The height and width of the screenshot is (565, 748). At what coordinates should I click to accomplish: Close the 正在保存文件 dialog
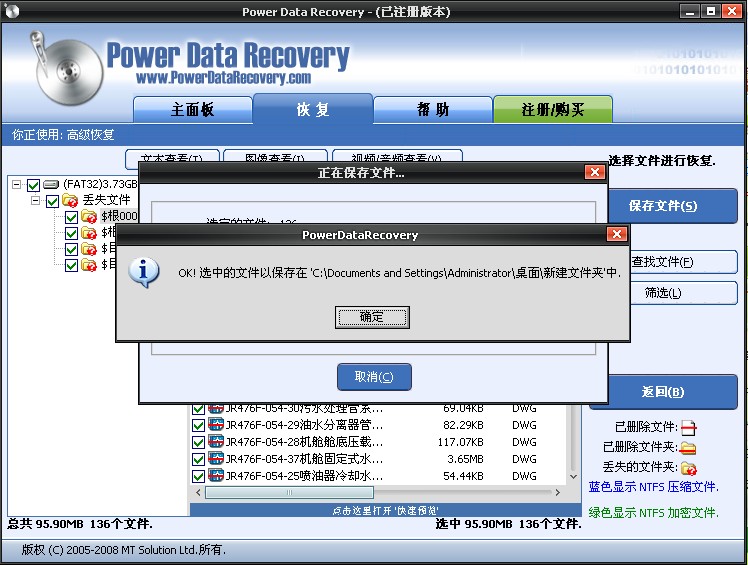[x=595, y=172]
